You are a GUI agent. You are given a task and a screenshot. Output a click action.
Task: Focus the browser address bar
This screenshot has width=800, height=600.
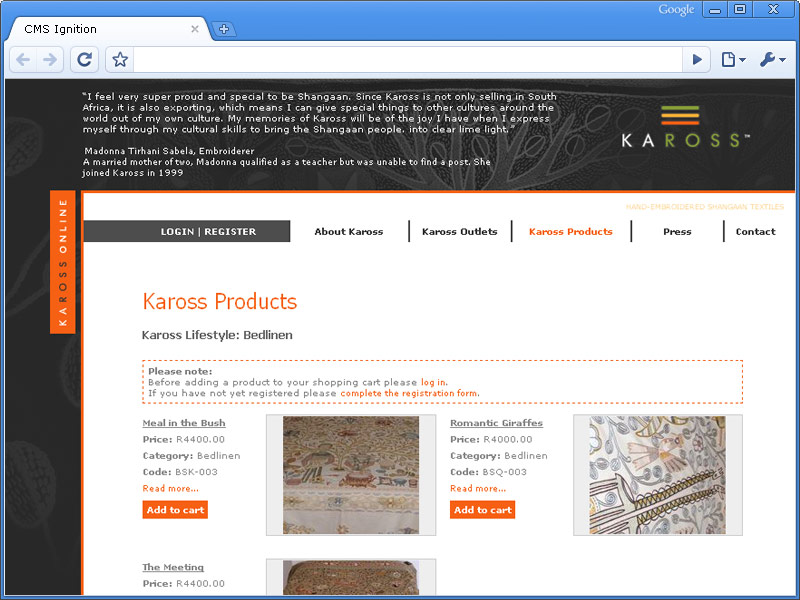[x=407, y=60]
